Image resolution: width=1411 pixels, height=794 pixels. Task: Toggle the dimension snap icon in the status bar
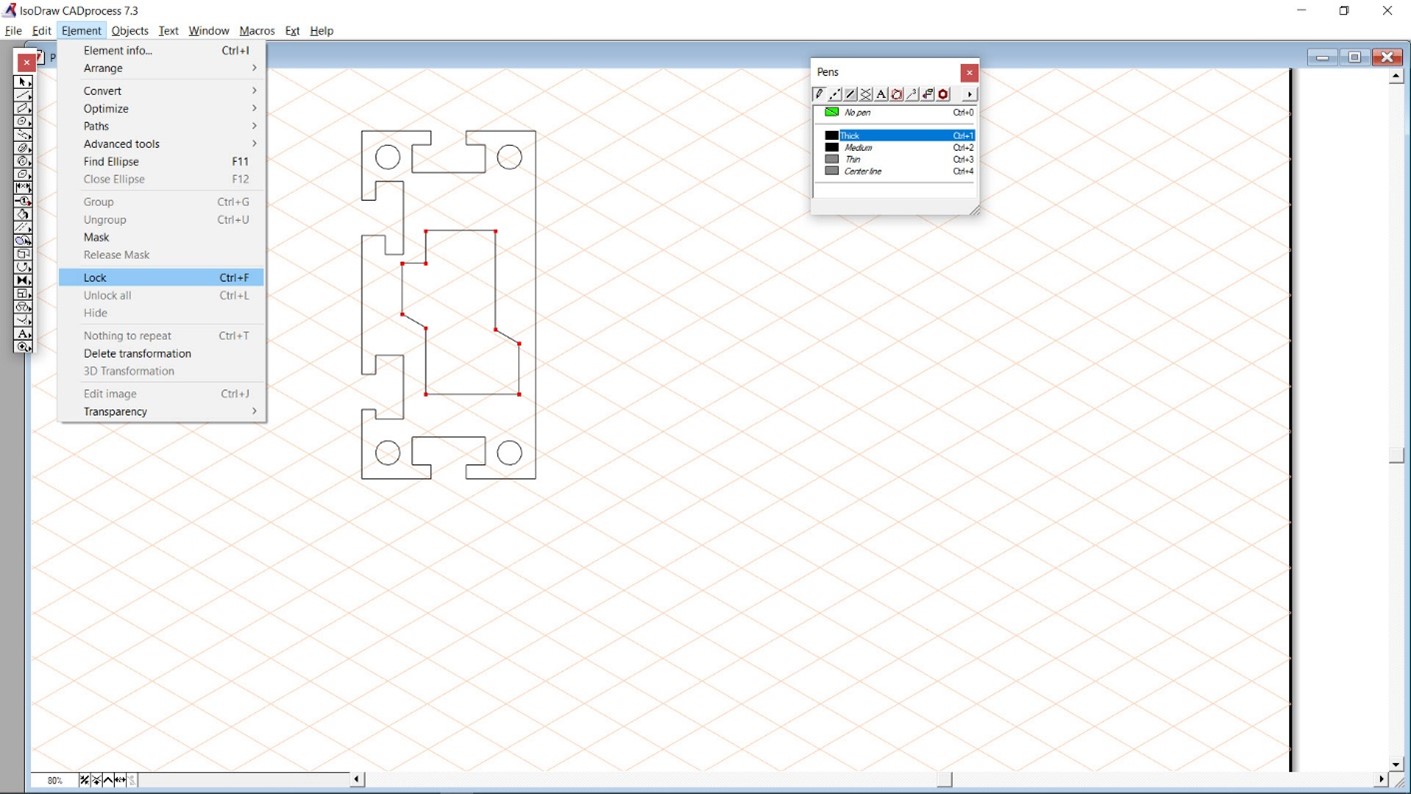pyautogui.click(x=120, y=780)
